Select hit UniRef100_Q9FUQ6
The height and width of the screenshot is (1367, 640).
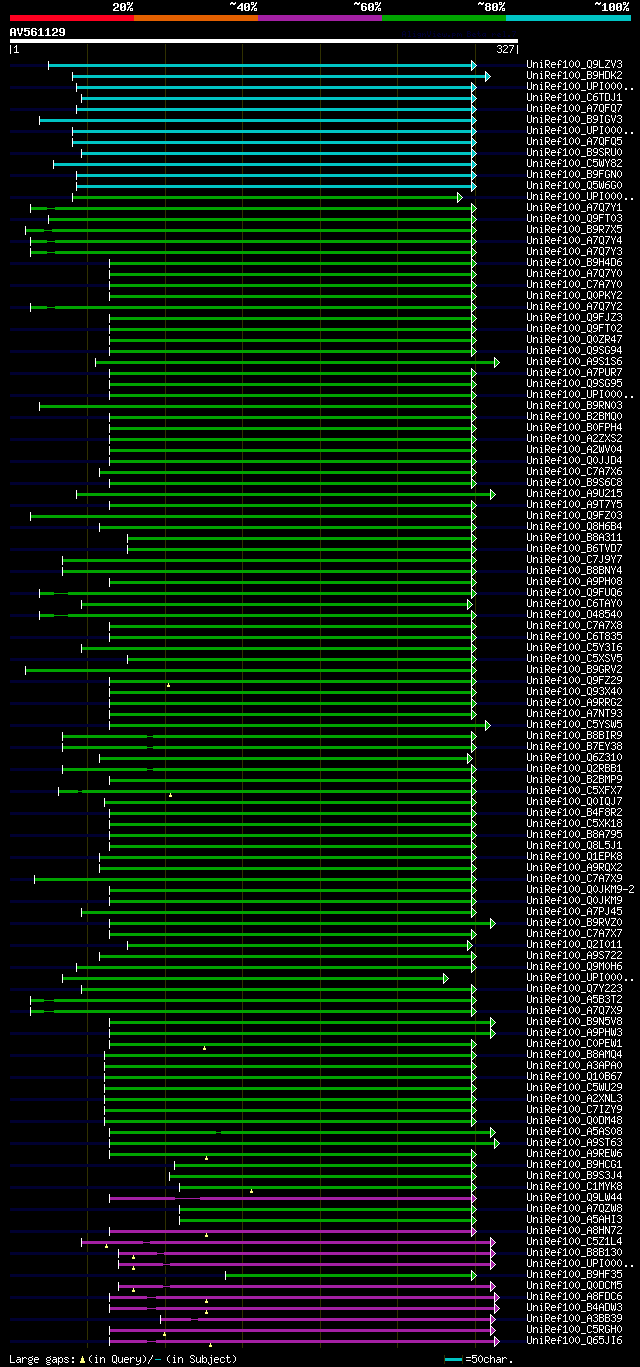click(x=574, y=593)
